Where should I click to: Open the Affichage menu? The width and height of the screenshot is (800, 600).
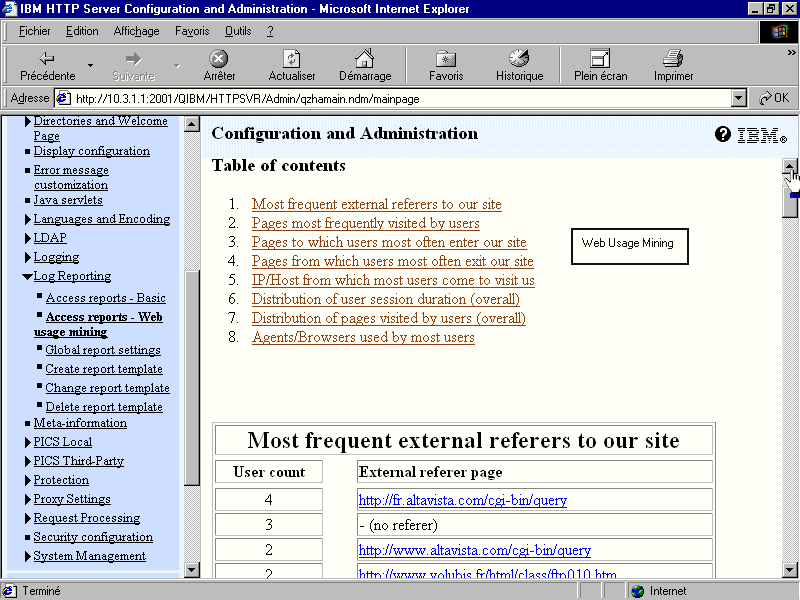(136, 31)
